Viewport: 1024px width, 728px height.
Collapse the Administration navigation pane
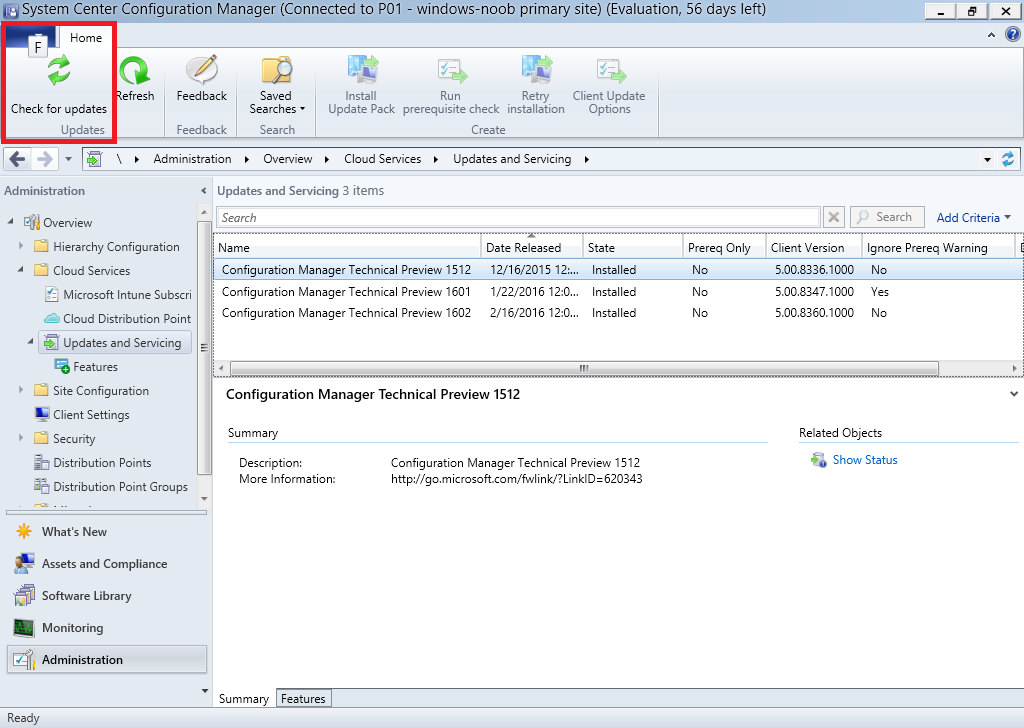point(203,191)
